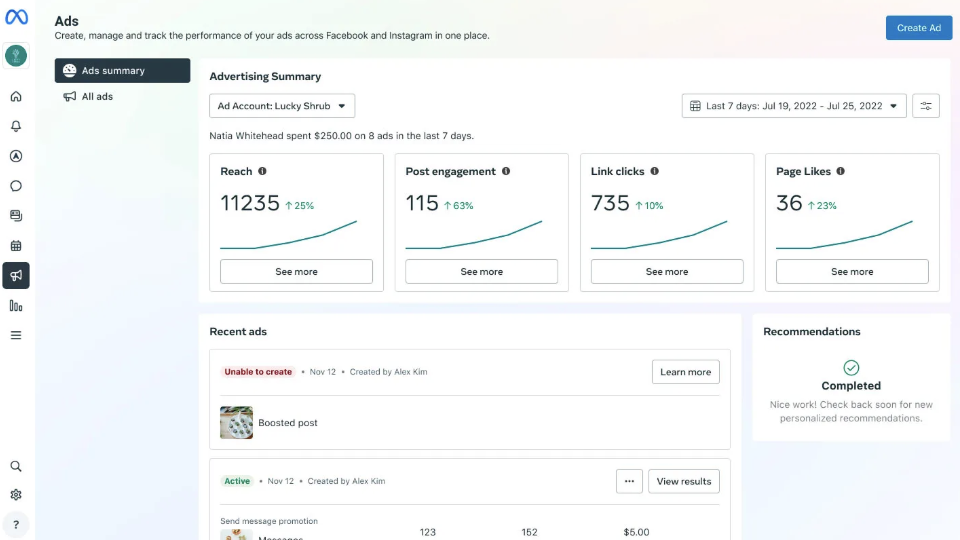This screenshot has height=540, width=960.
Task: Click the Page Likes trend chart
Action: pyautogui.click(x=844, y=235)
